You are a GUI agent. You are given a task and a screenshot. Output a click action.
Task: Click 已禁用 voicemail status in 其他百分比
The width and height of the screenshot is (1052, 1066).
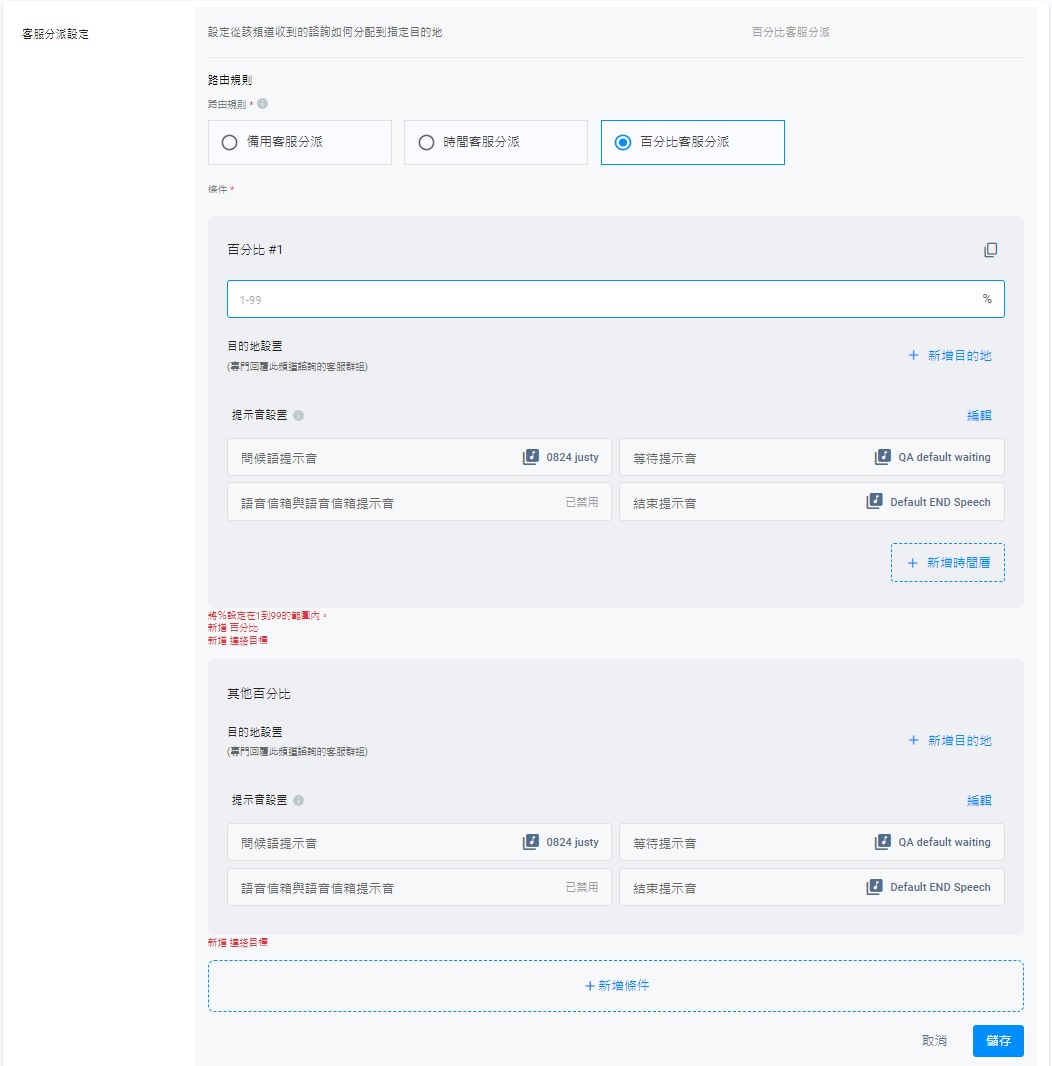tap(582, 887)
